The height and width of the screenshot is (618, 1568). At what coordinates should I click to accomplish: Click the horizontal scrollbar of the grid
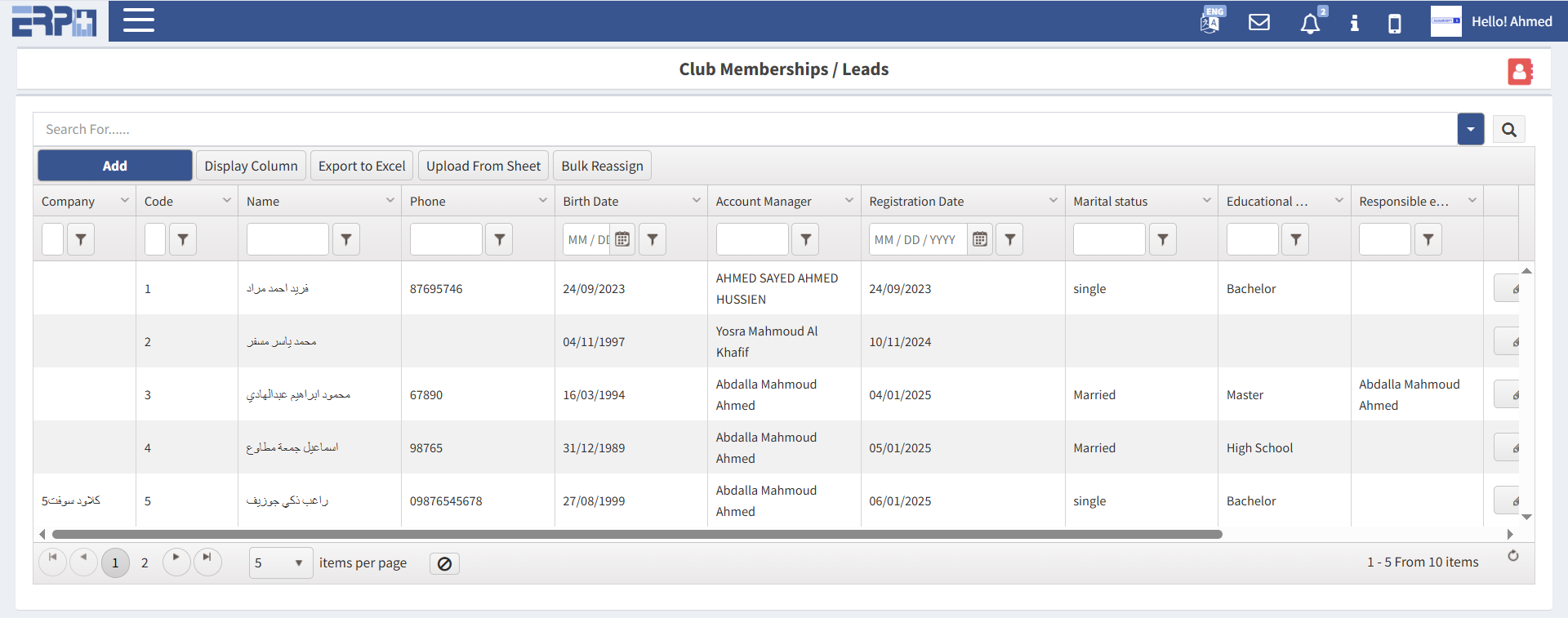pyautogui.click(x=637, y=535)
